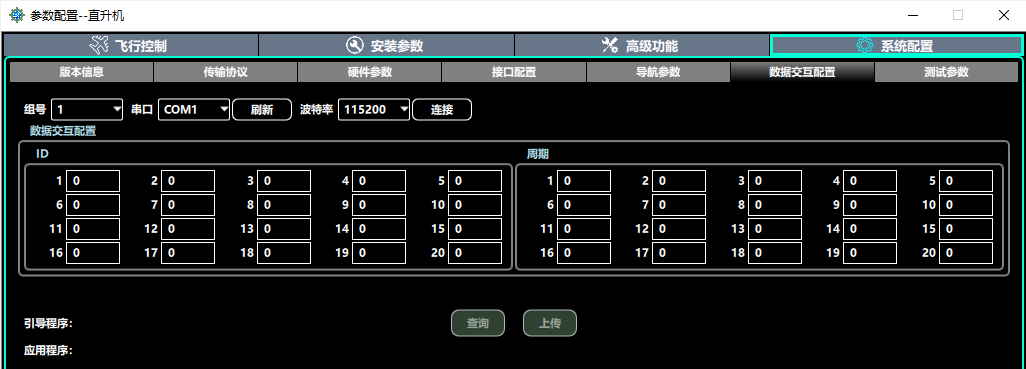This screenshot has height=369, width=1026.
Task: Click the ID field number 1
Action: [93, 181]
